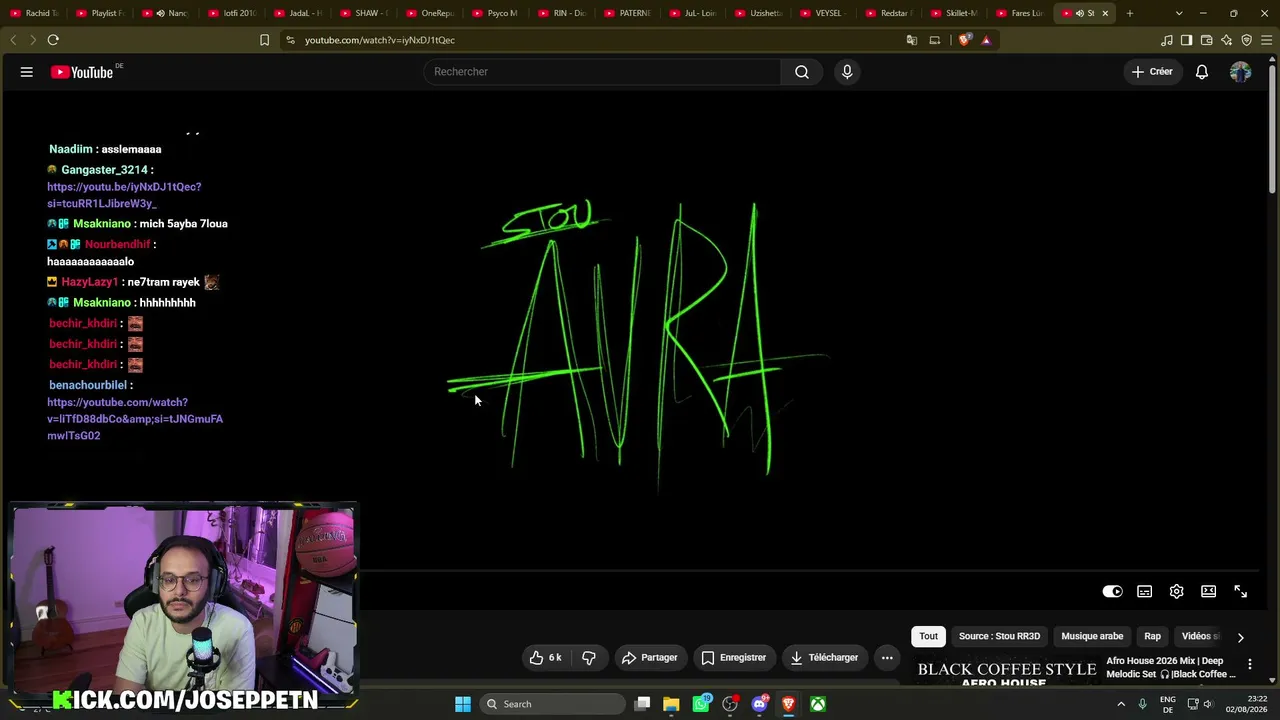The image size is (1280, 720).
Task: Open the YouTube notifications bell
Action: tap(1202, 72)
